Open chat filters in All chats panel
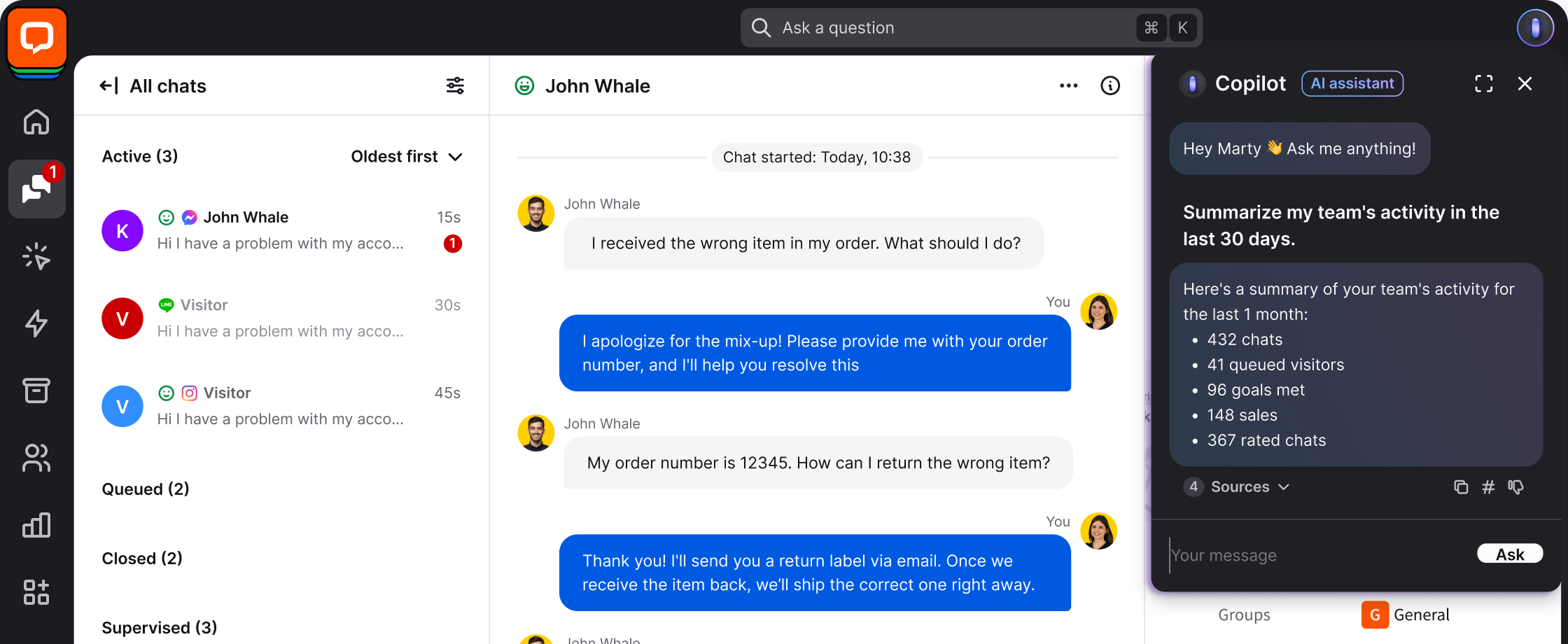The image size is (1568, 644). point(455,85)
